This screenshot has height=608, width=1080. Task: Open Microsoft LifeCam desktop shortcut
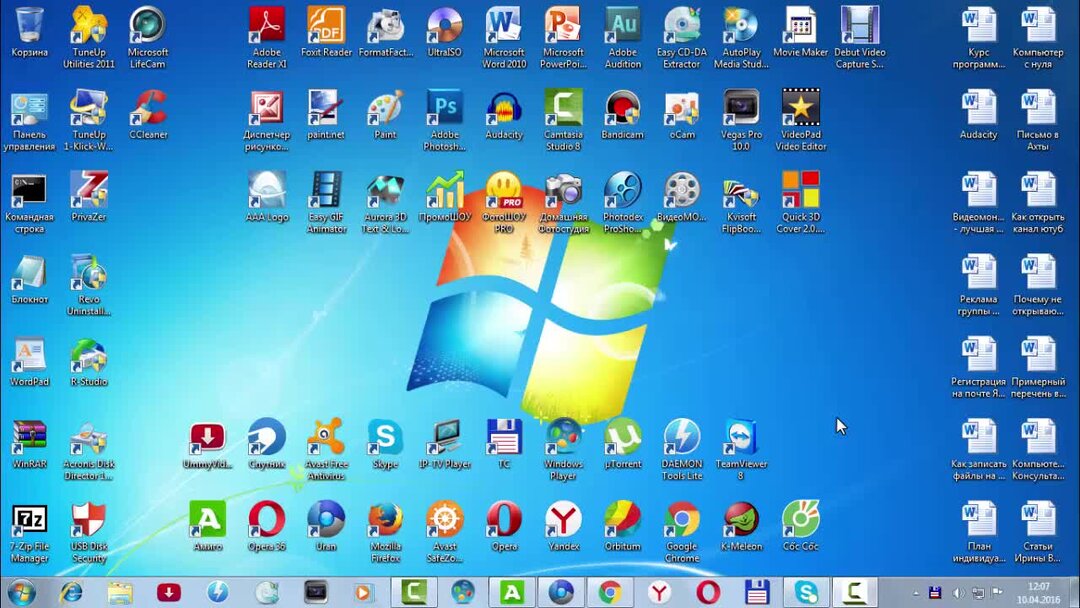click(x=147, y=38)
